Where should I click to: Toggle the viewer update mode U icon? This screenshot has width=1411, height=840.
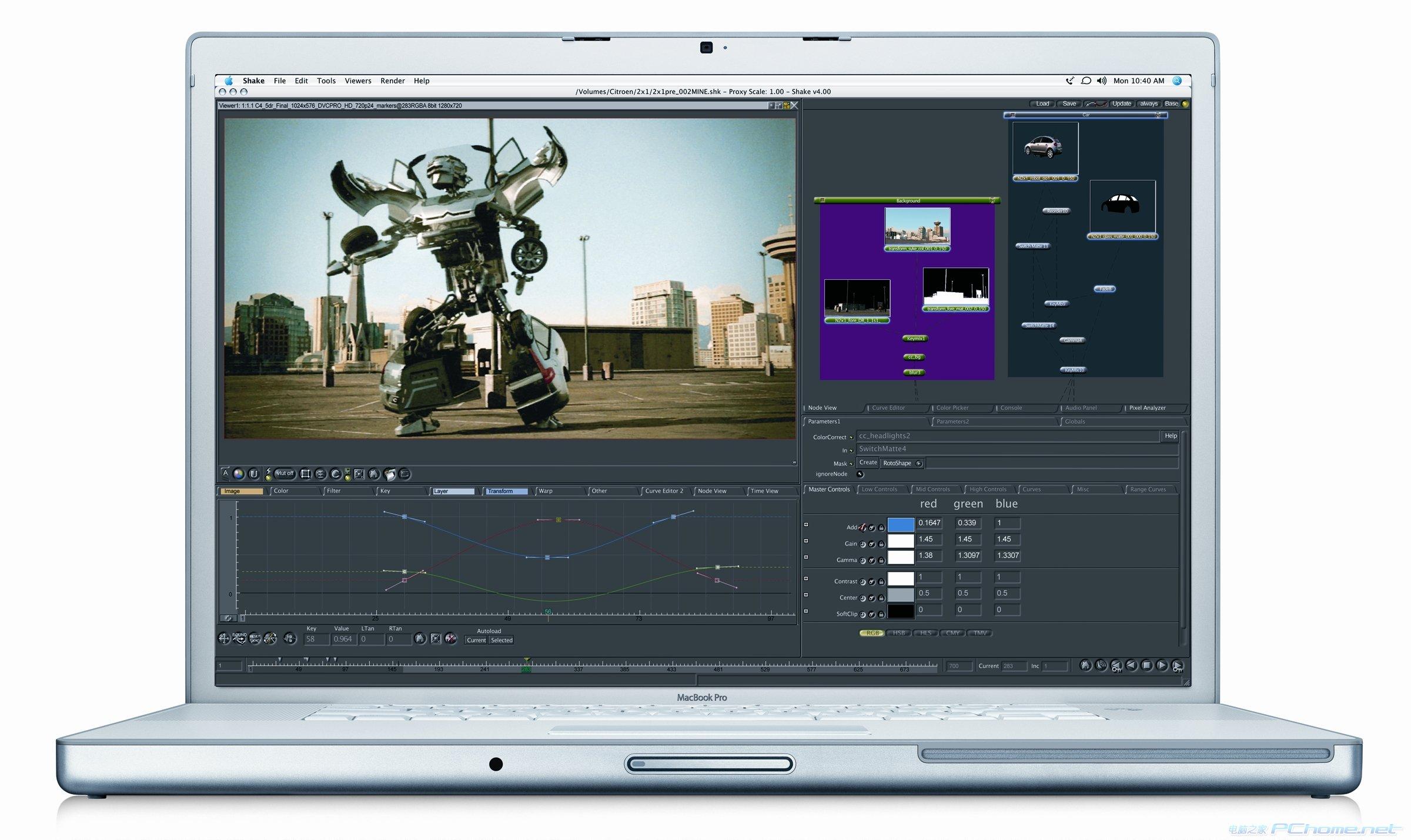pyautogui.click(x=254, y=474)
